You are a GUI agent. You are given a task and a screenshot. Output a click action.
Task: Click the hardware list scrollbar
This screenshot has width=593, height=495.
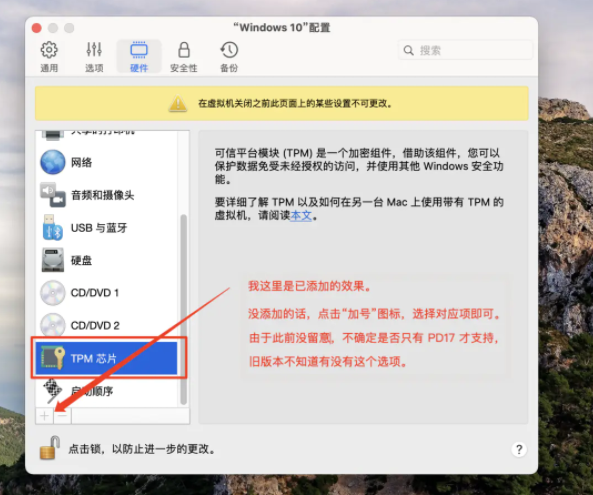[x=183, y=309]
